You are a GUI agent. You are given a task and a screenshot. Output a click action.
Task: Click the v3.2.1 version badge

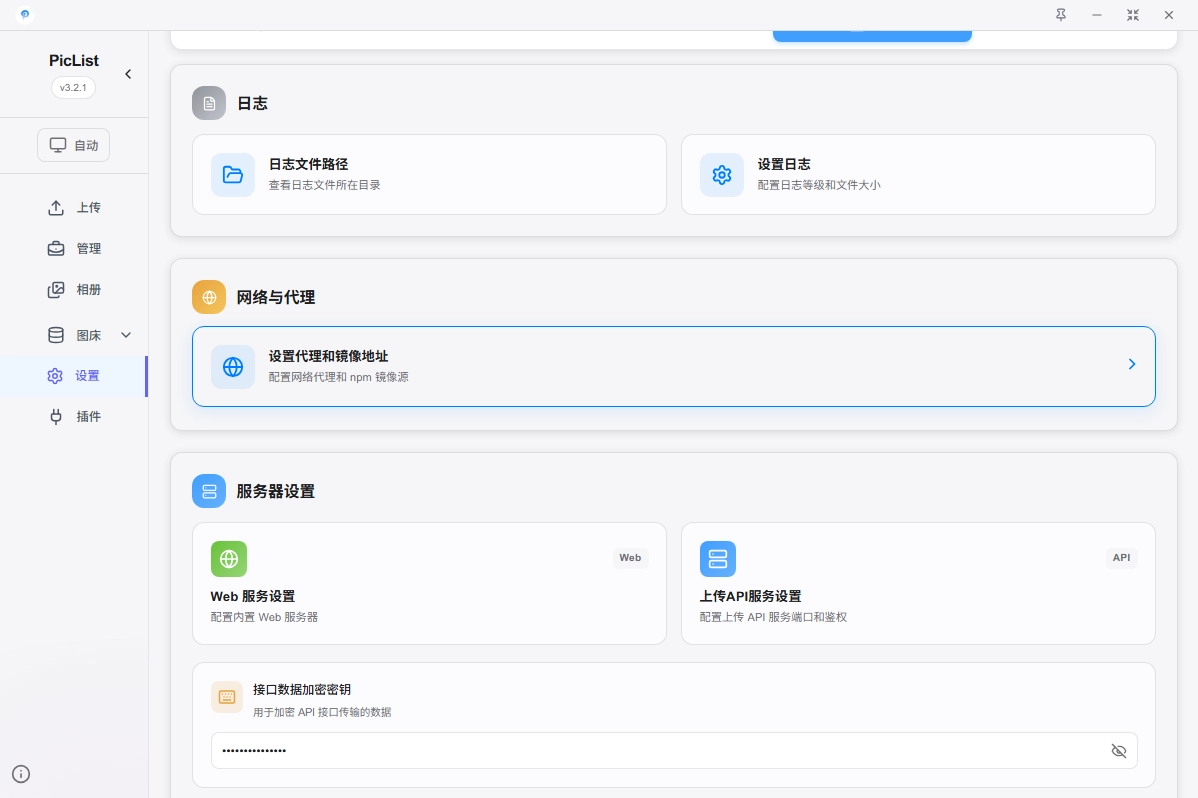coord(74,87)
